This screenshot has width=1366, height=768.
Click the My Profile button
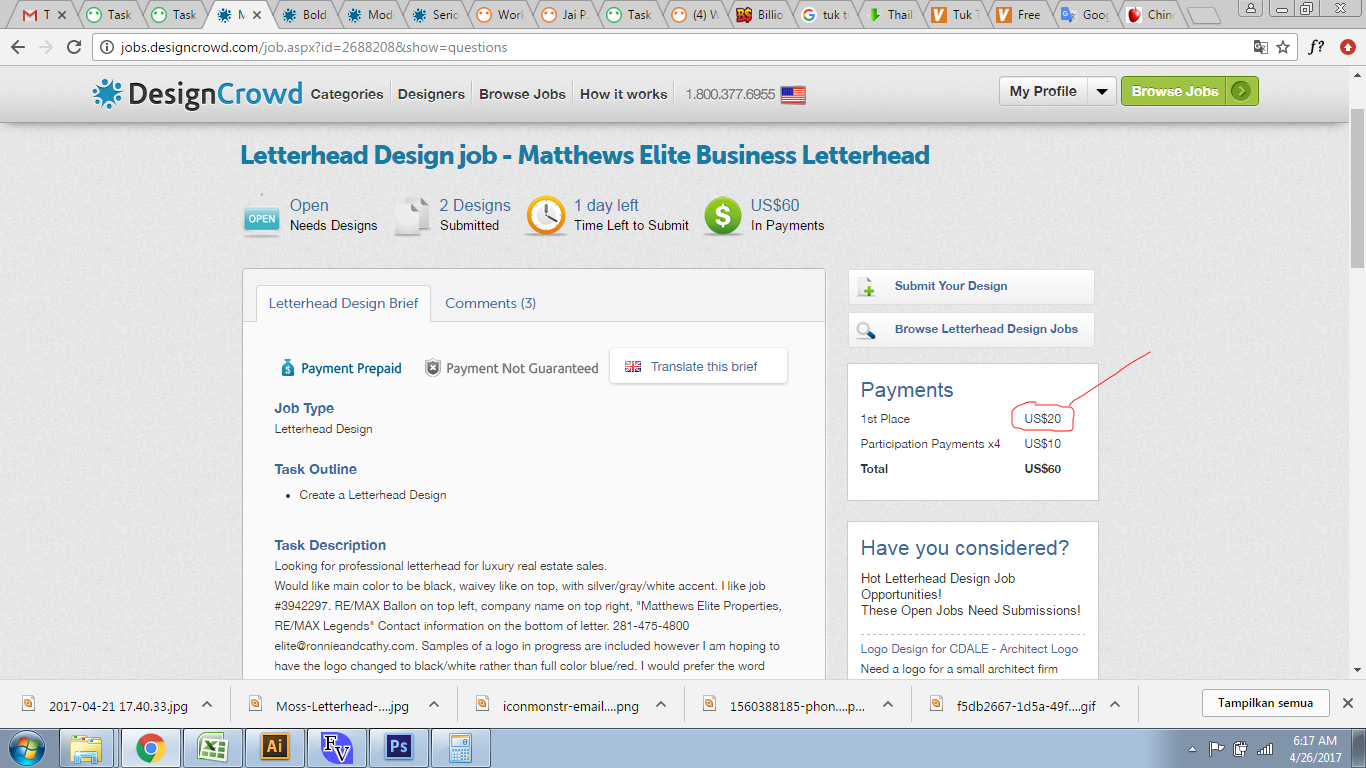click(x=1043, y=91)
